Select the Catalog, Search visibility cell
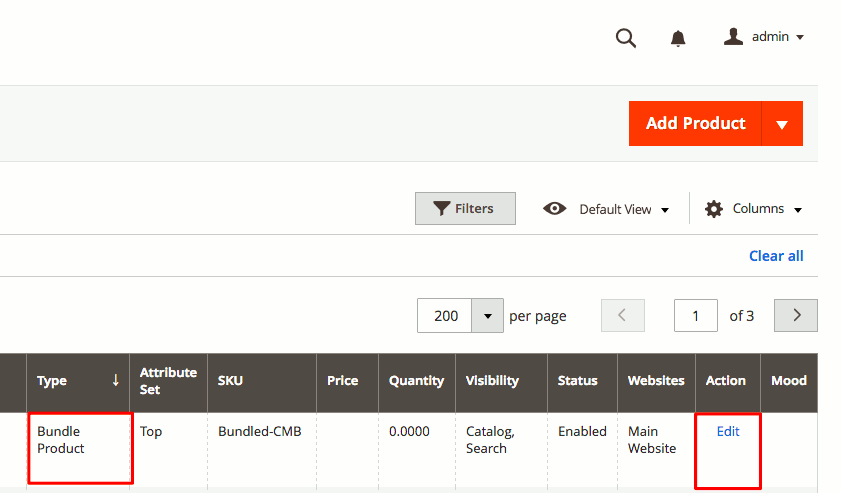Screen dimensions: 841x493 click(501, 448)
